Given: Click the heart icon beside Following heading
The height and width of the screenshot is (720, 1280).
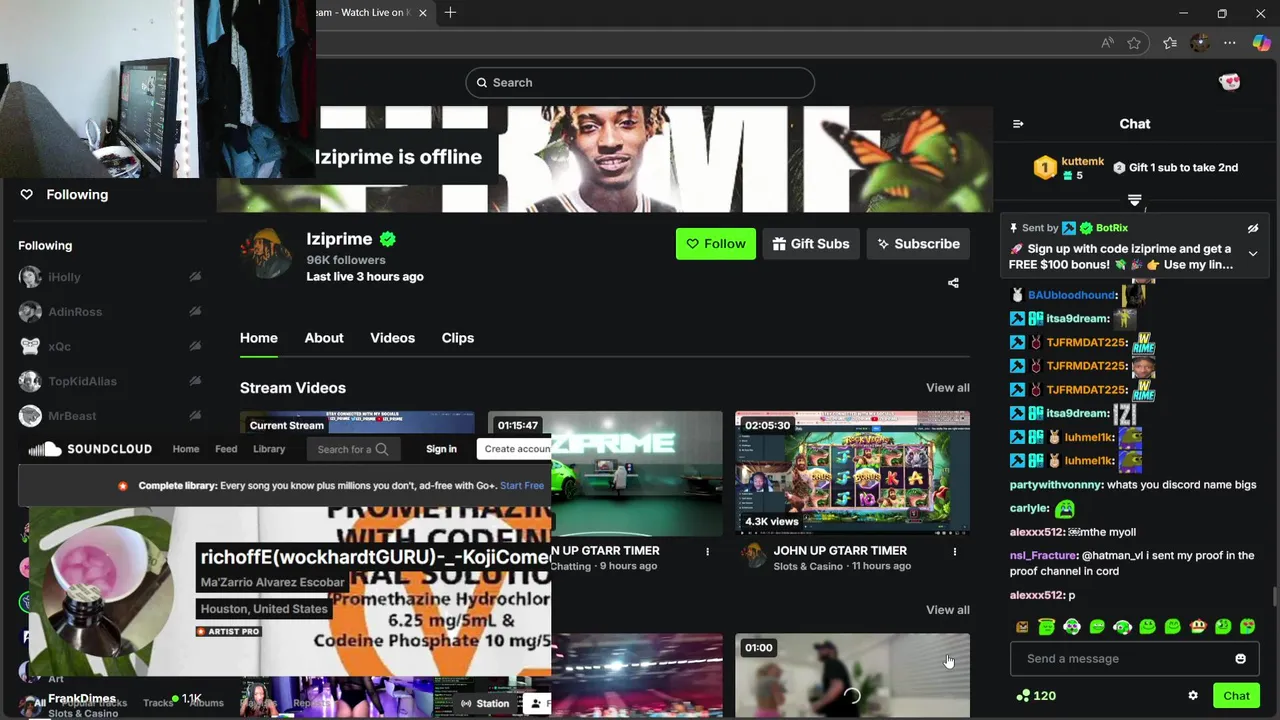Looking at the screenshot, I should coord(27,195).
